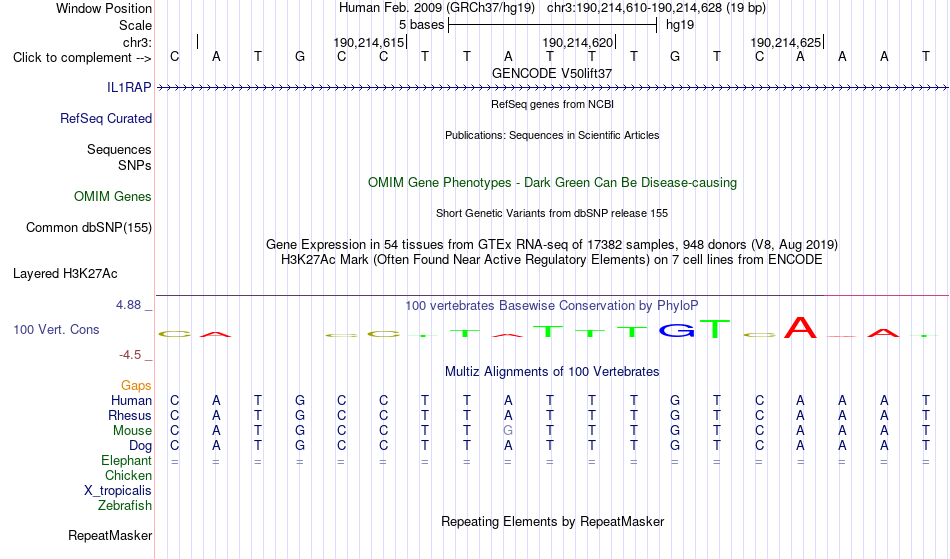950x559 pixels.
Task: Click the chr3: ruler label
Action: pos(138,42)
